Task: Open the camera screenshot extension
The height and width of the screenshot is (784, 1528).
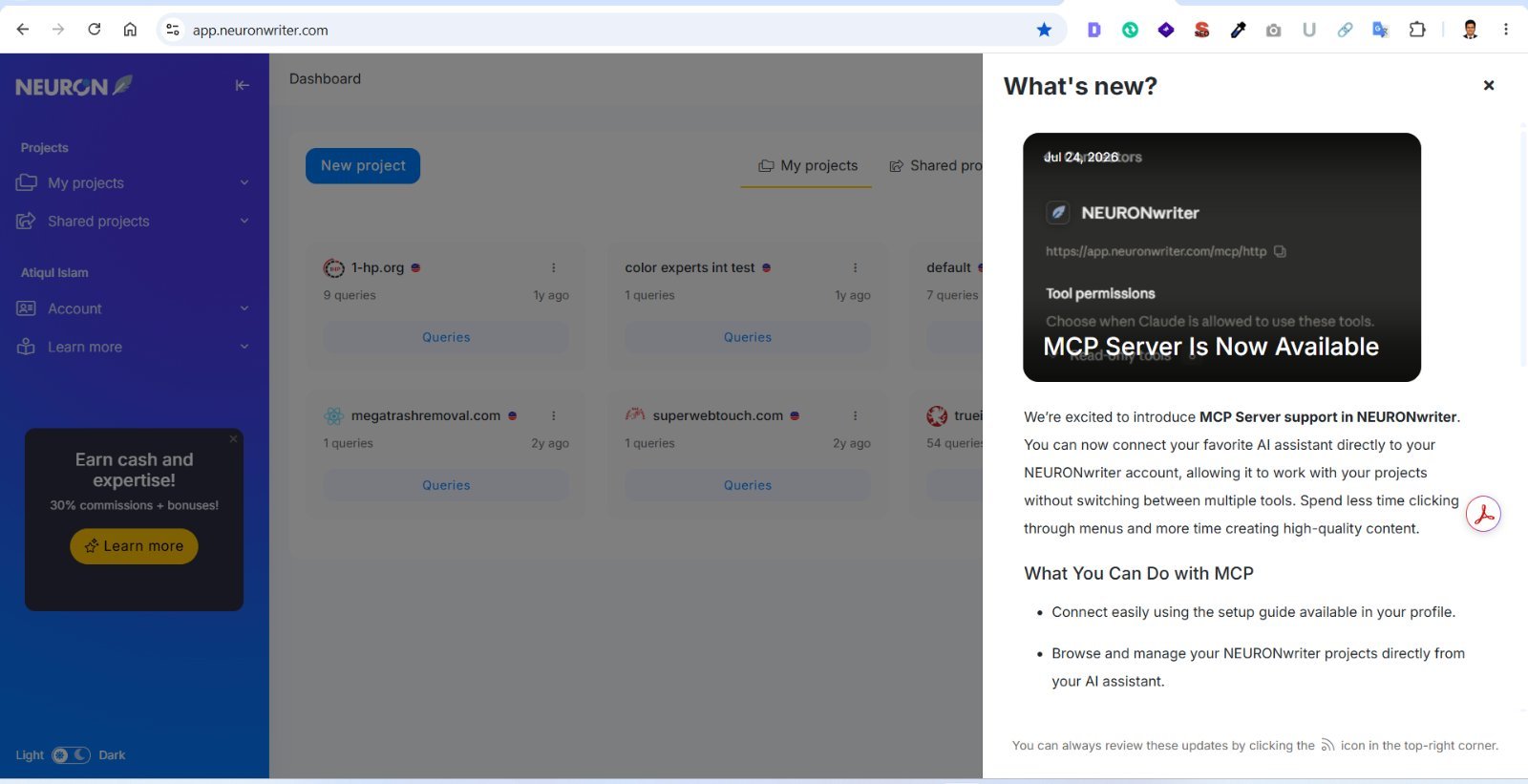Action: tap(1273, 30)
